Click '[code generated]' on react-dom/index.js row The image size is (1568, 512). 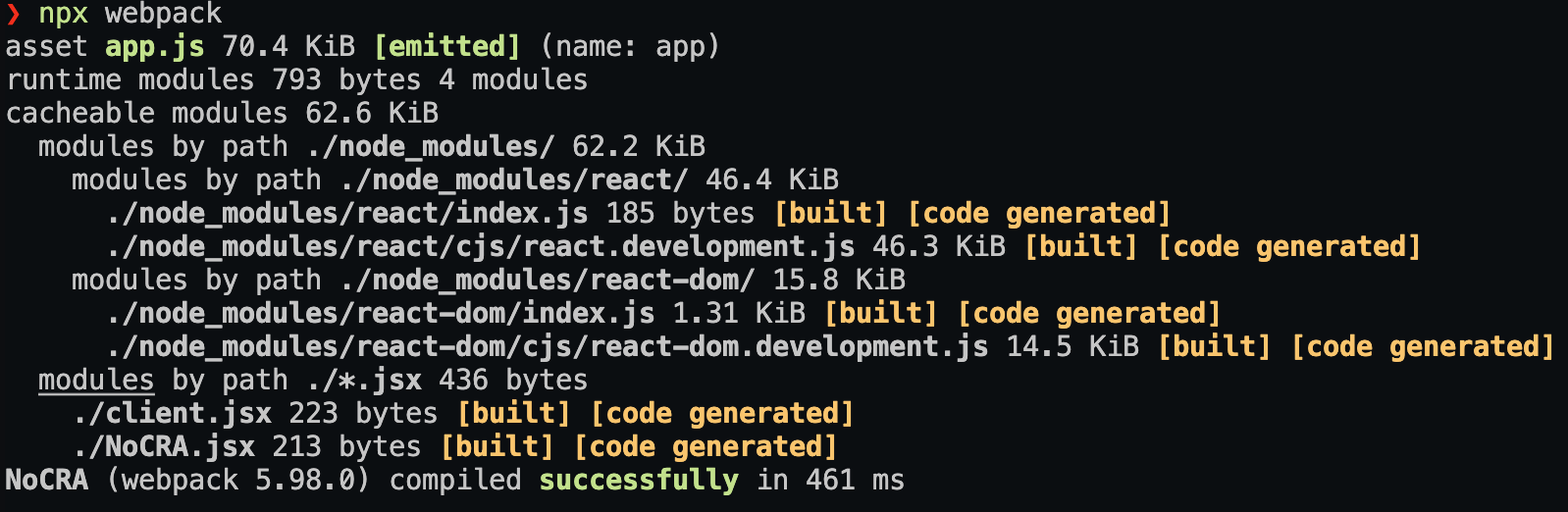(1089, 314)
